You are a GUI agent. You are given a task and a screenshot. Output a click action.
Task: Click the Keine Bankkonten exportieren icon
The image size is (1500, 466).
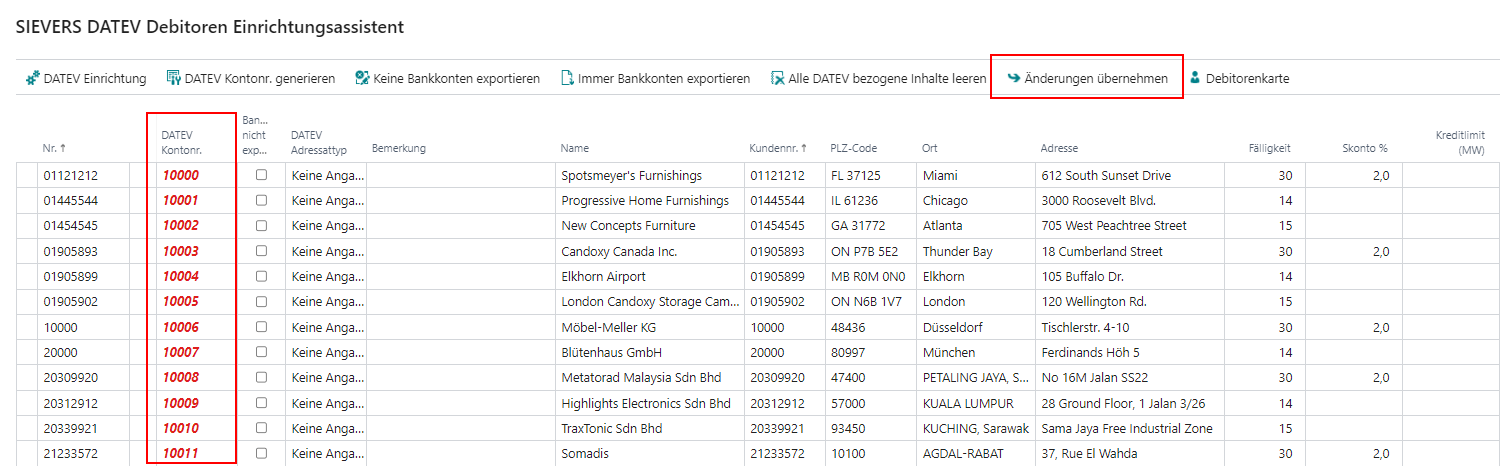click(362, 78)
